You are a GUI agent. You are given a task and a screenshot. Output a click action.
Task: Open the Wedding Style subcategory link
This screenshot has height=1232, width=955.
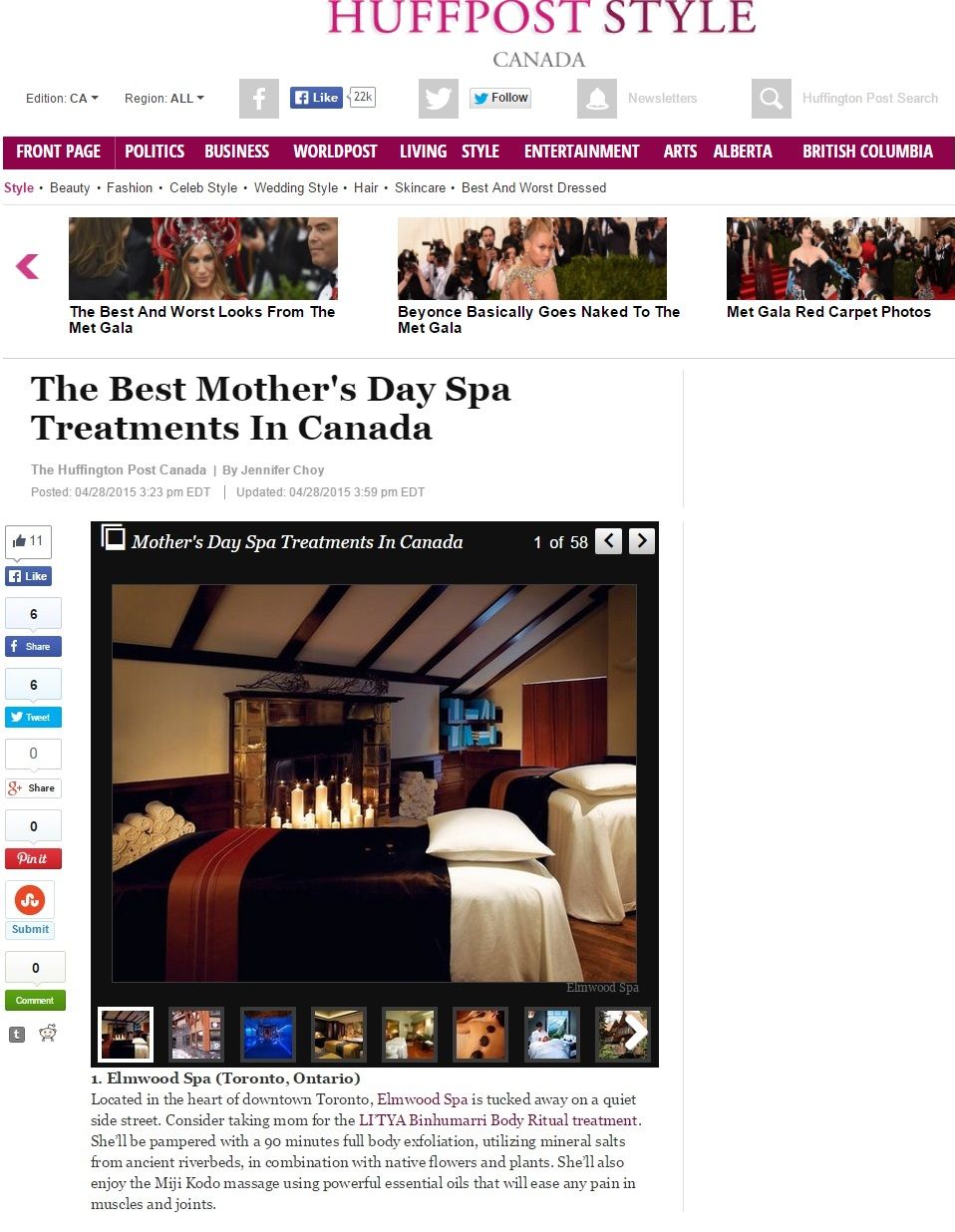296,187
